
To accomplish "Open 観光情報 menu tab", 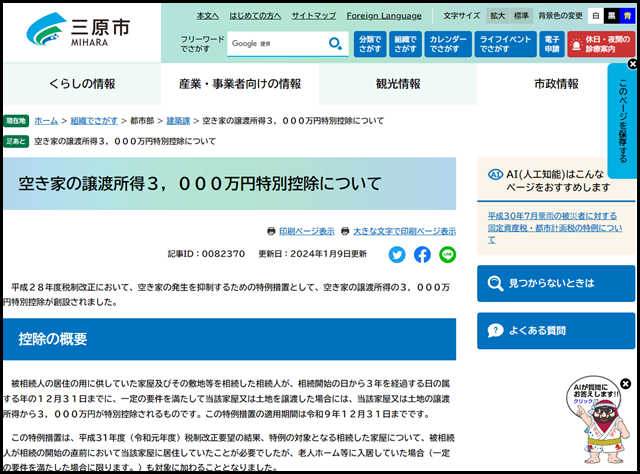I will point(398,84).
